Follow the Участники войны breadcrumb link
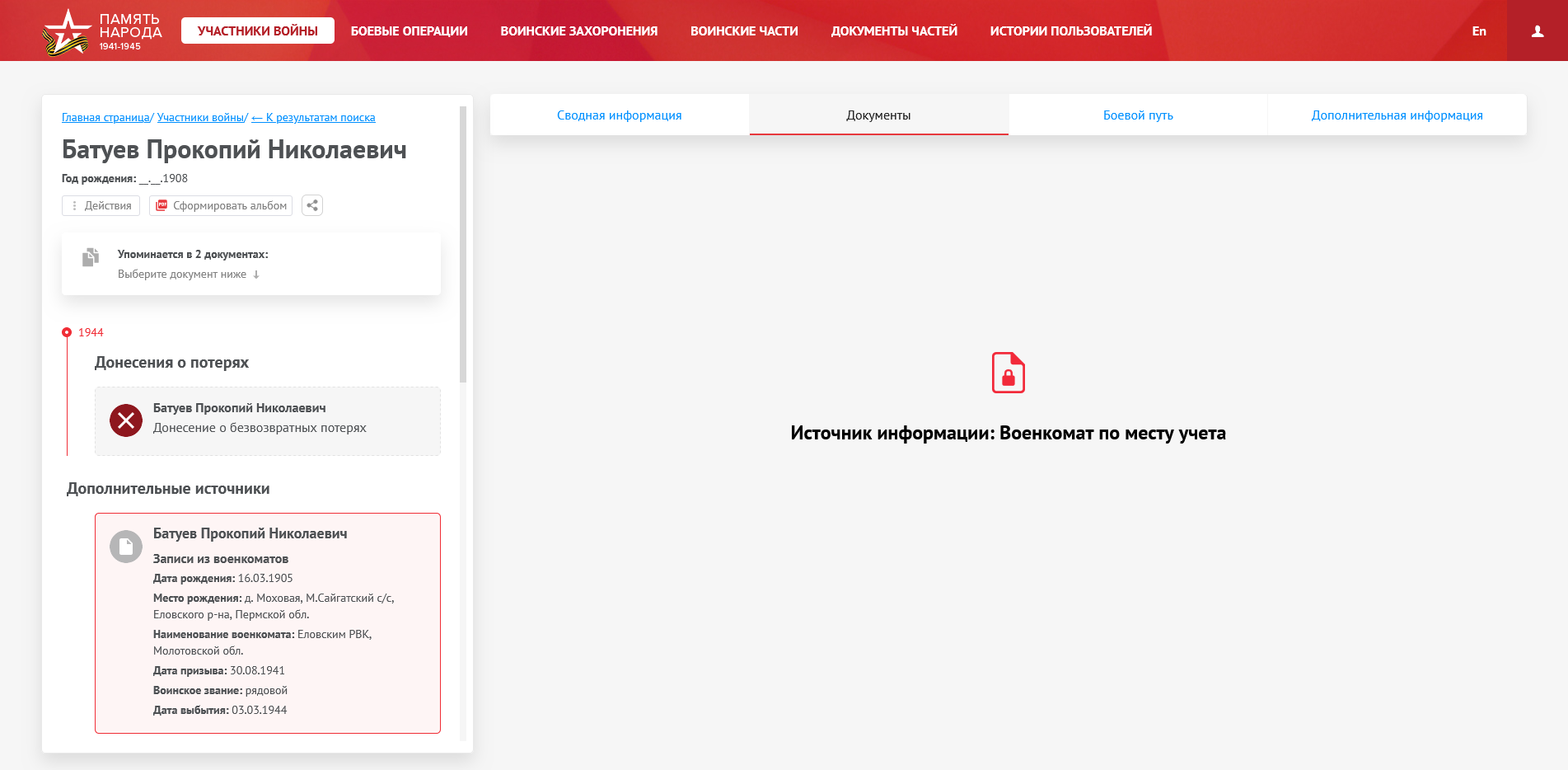Viewport: 1568px width, 770px height. click(x=200, y=117)
